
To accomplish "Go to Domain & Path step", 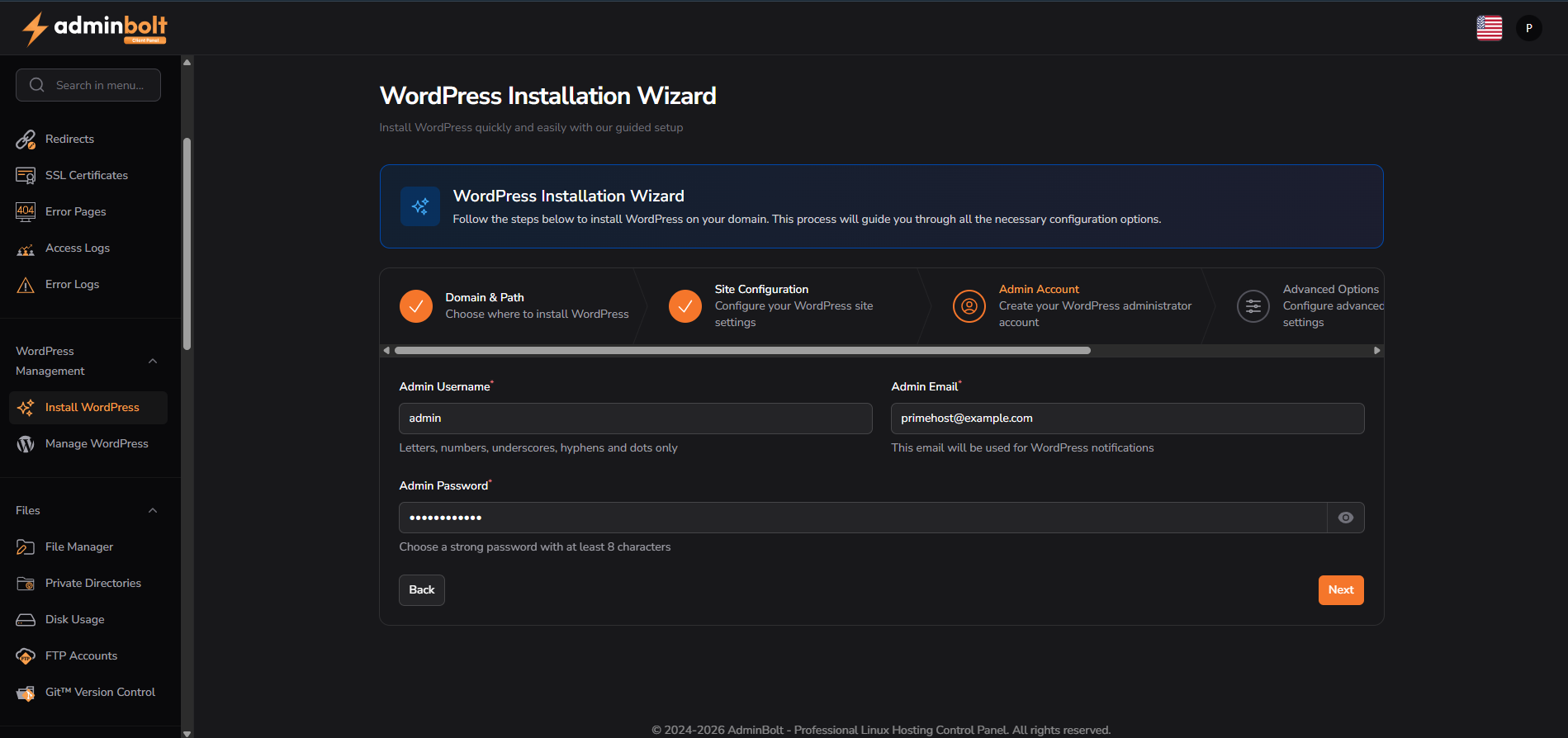I will click(x=514, y=306).
